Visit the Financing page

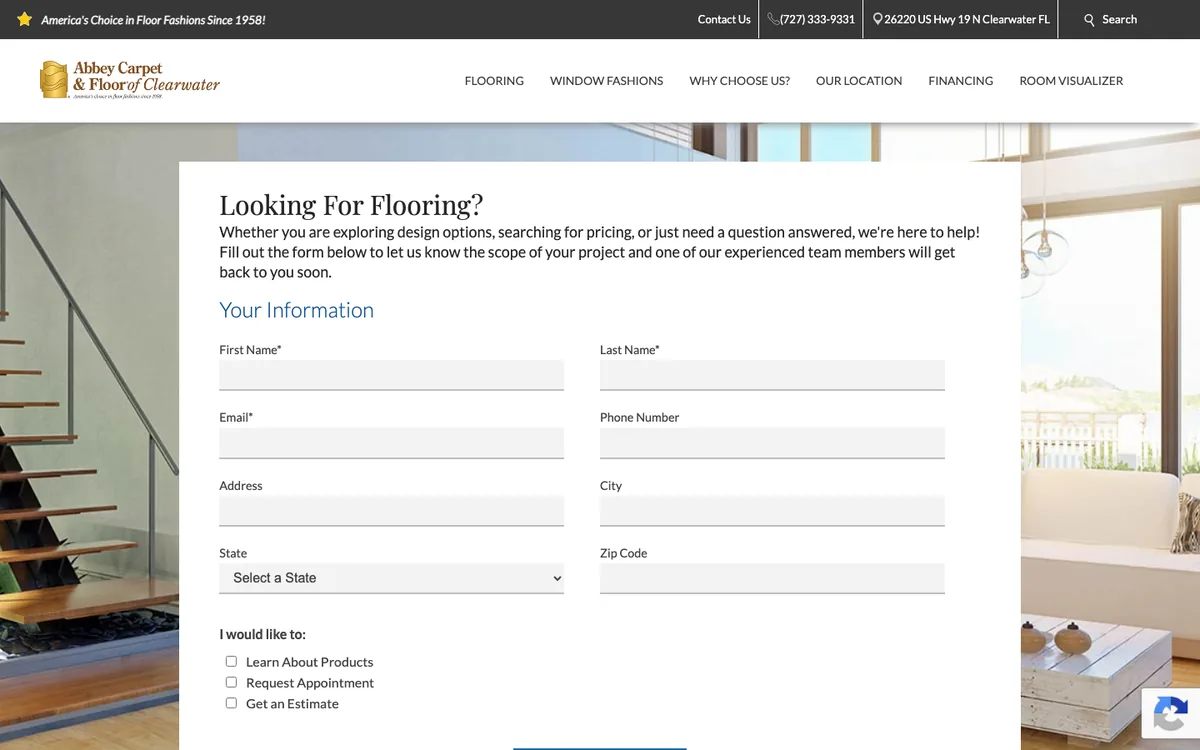click(x=960, y=81)
